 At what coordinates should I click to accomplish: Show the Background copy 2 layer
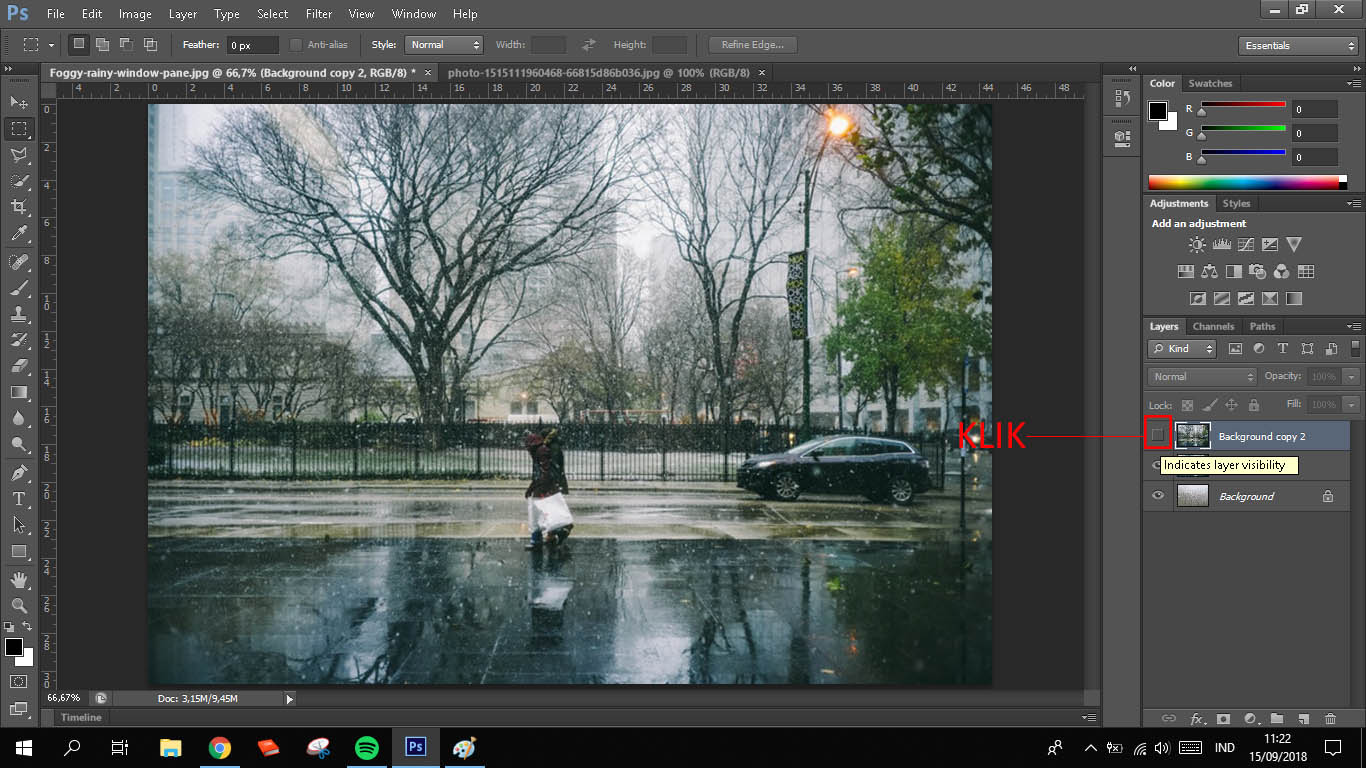[1158, 435]
